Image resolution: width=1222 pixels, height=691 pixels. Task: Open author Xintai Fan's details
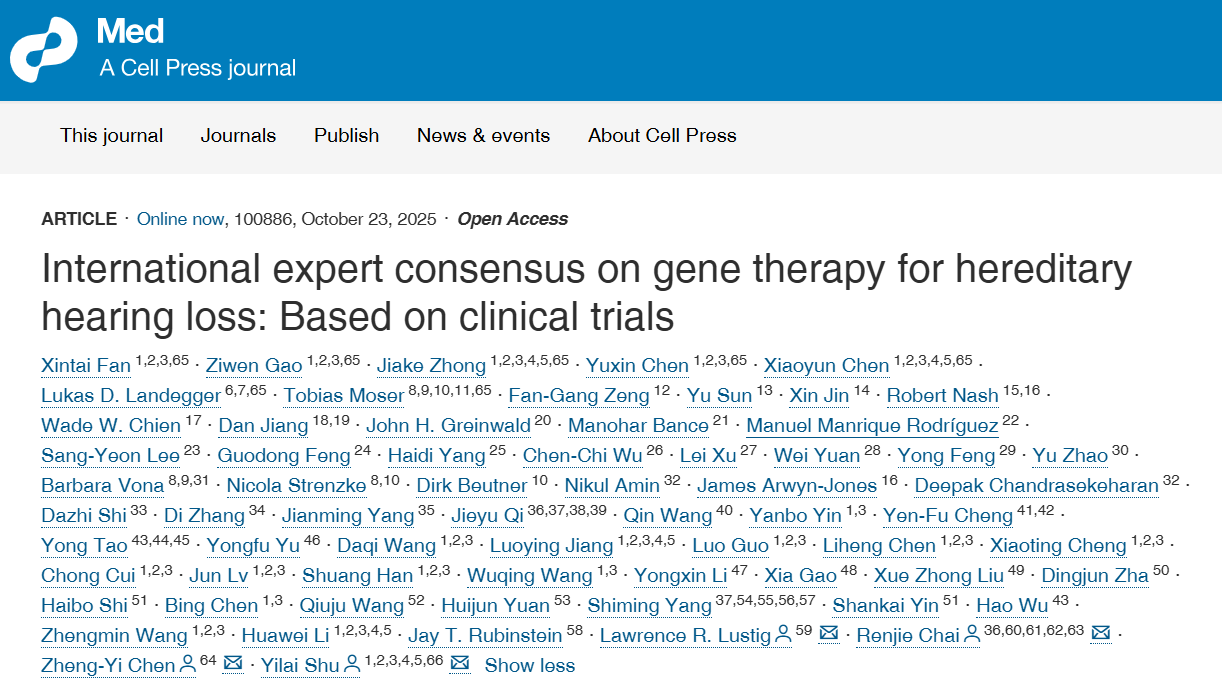[86, 366]
